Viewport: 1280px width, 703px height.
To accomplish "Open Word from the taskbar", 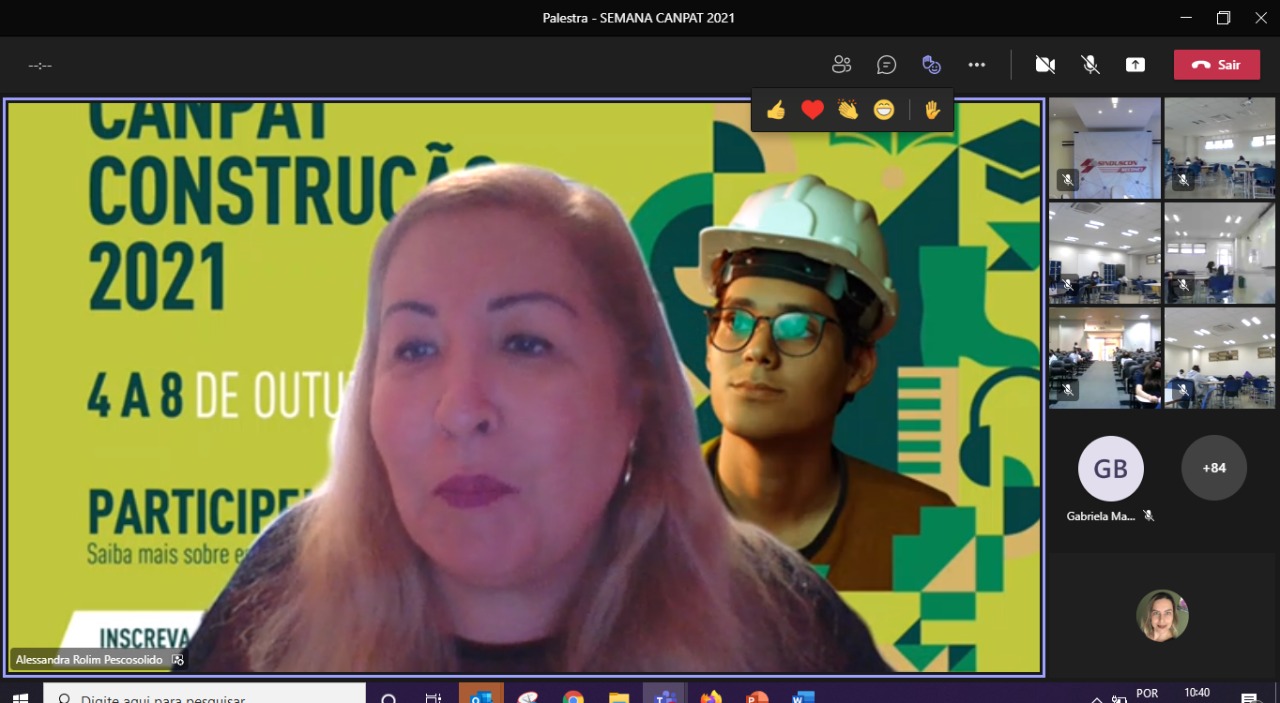I will tap(803, 696).
